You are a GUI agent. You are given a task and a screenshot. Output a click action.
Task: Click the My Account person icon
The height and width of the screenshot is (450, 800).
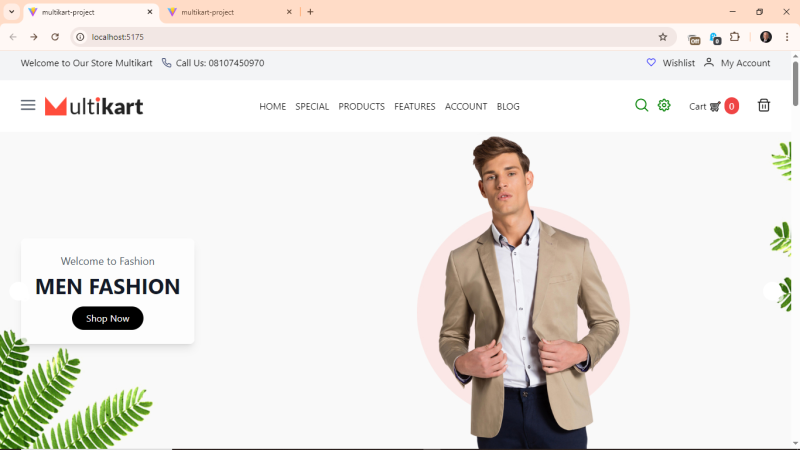tap(709, 62)
